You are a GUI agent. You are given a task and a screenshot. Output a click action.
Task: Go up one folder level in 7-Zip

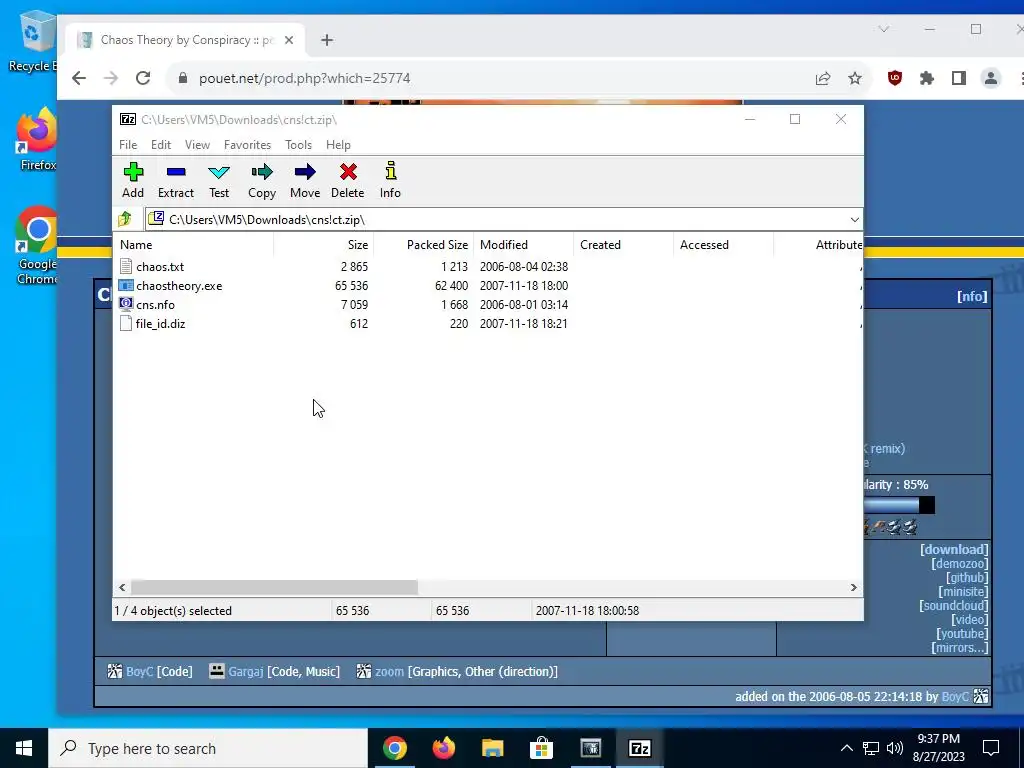click(x=125, y=219)
